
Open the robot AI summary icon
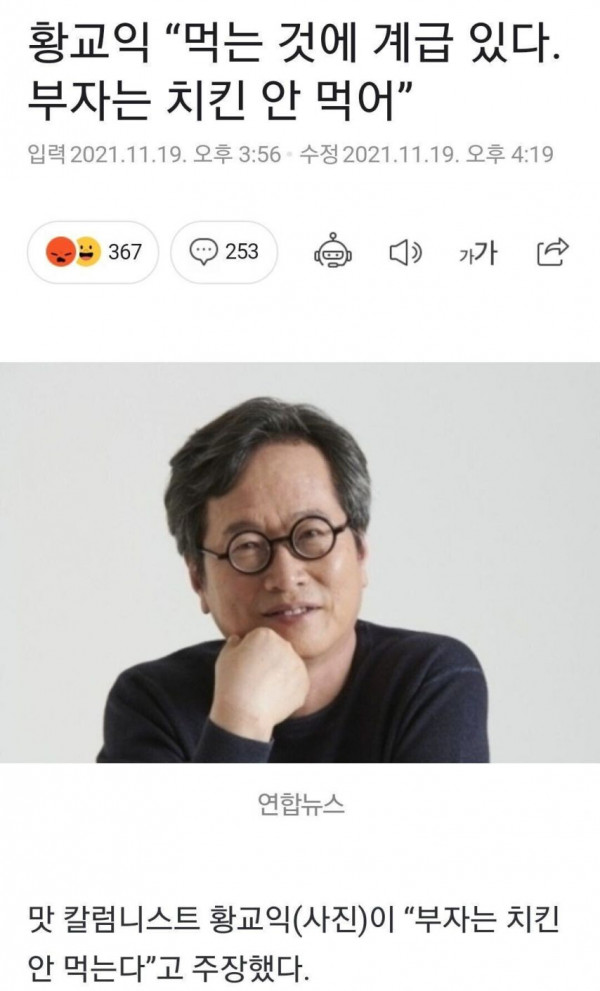click(333, 252)
